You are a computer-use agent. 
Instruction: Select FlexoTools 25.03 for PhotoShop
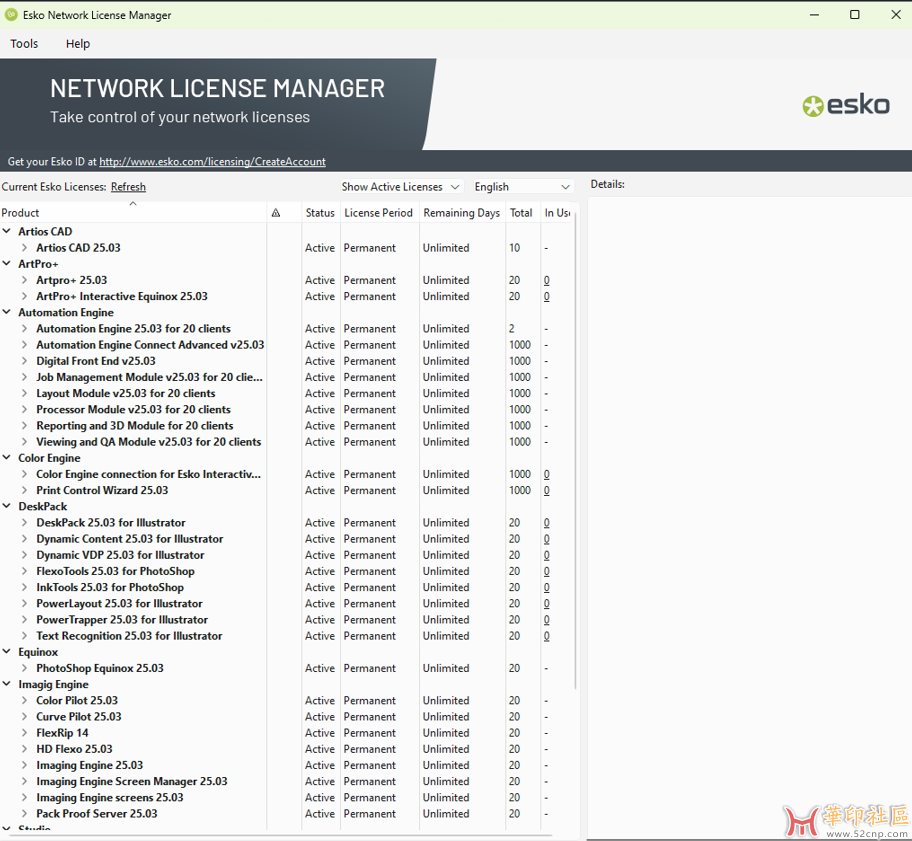(115, 572)
